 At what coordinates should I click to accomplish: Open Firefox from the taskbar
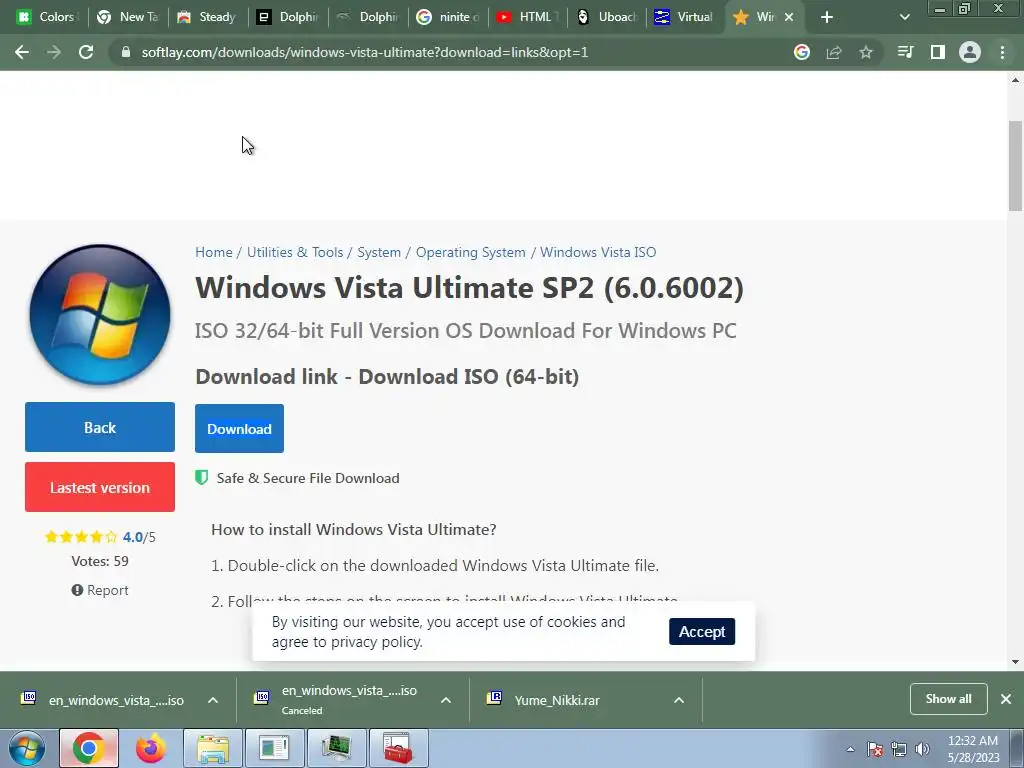[151, 748]
